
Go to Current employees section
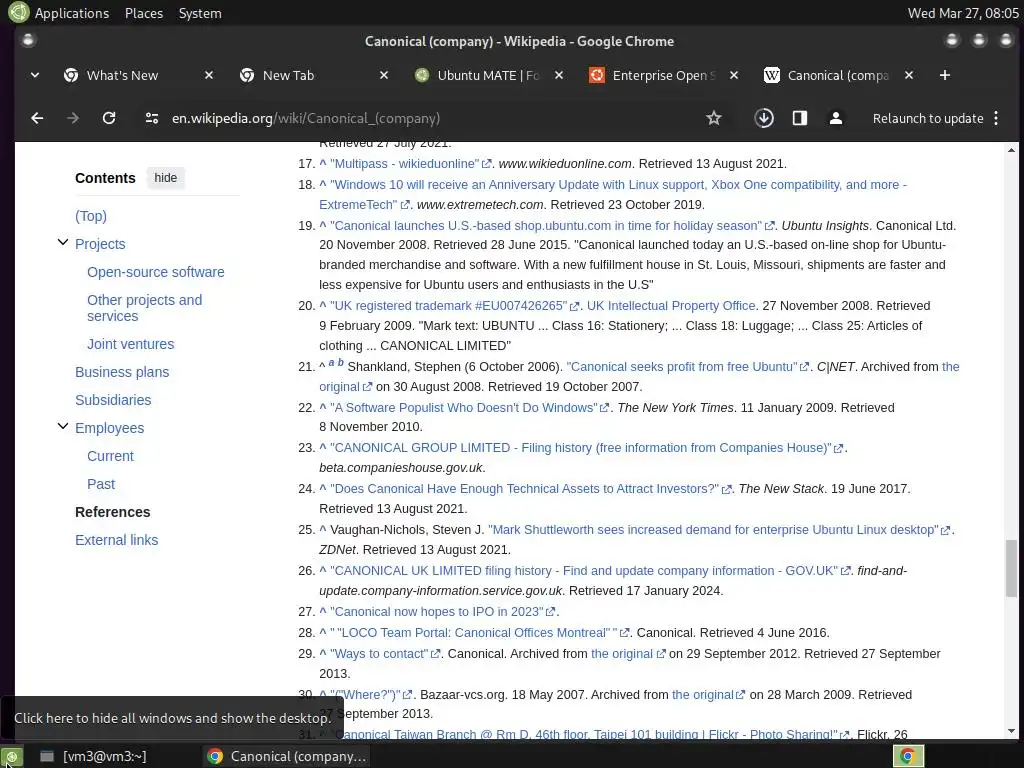110,456
